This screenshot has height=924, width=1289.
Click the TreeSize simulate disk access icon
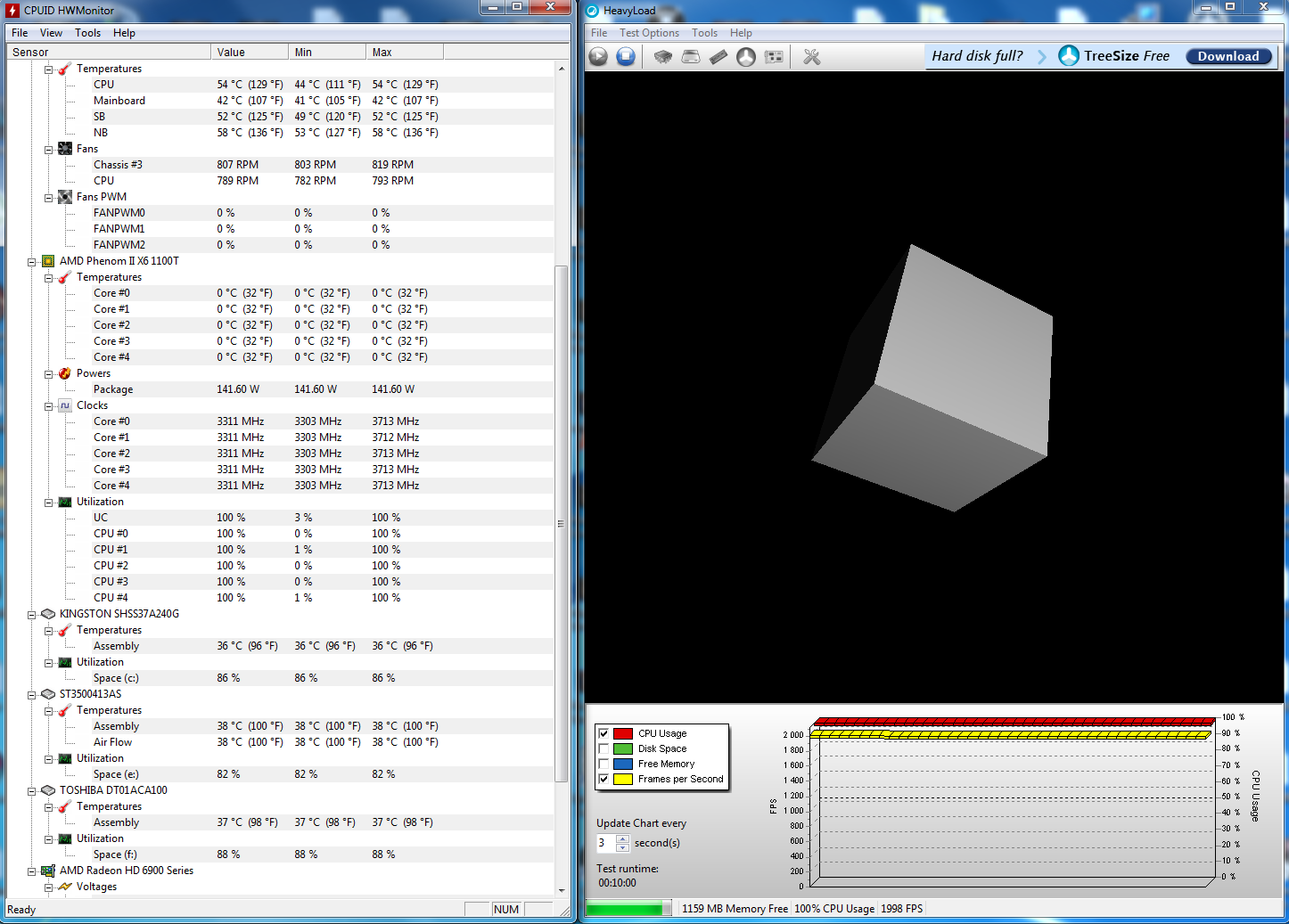746,57
